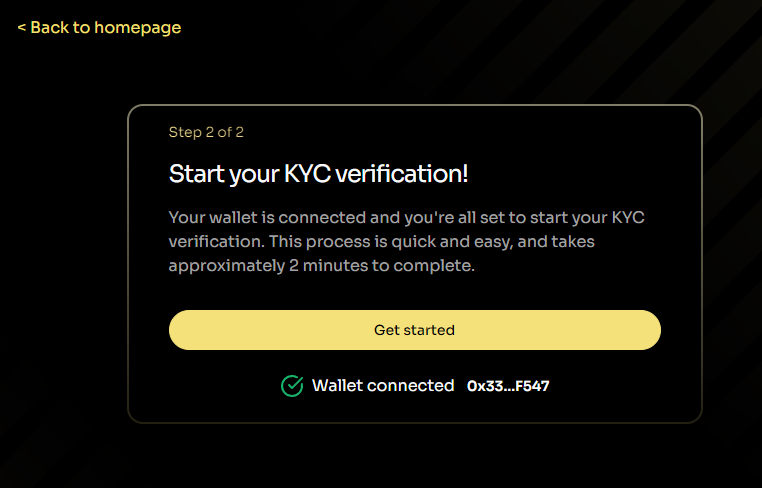Click the word Wallet beside the checkmark
The height and width of the screenshot is (488, 762).
[338, 385]
